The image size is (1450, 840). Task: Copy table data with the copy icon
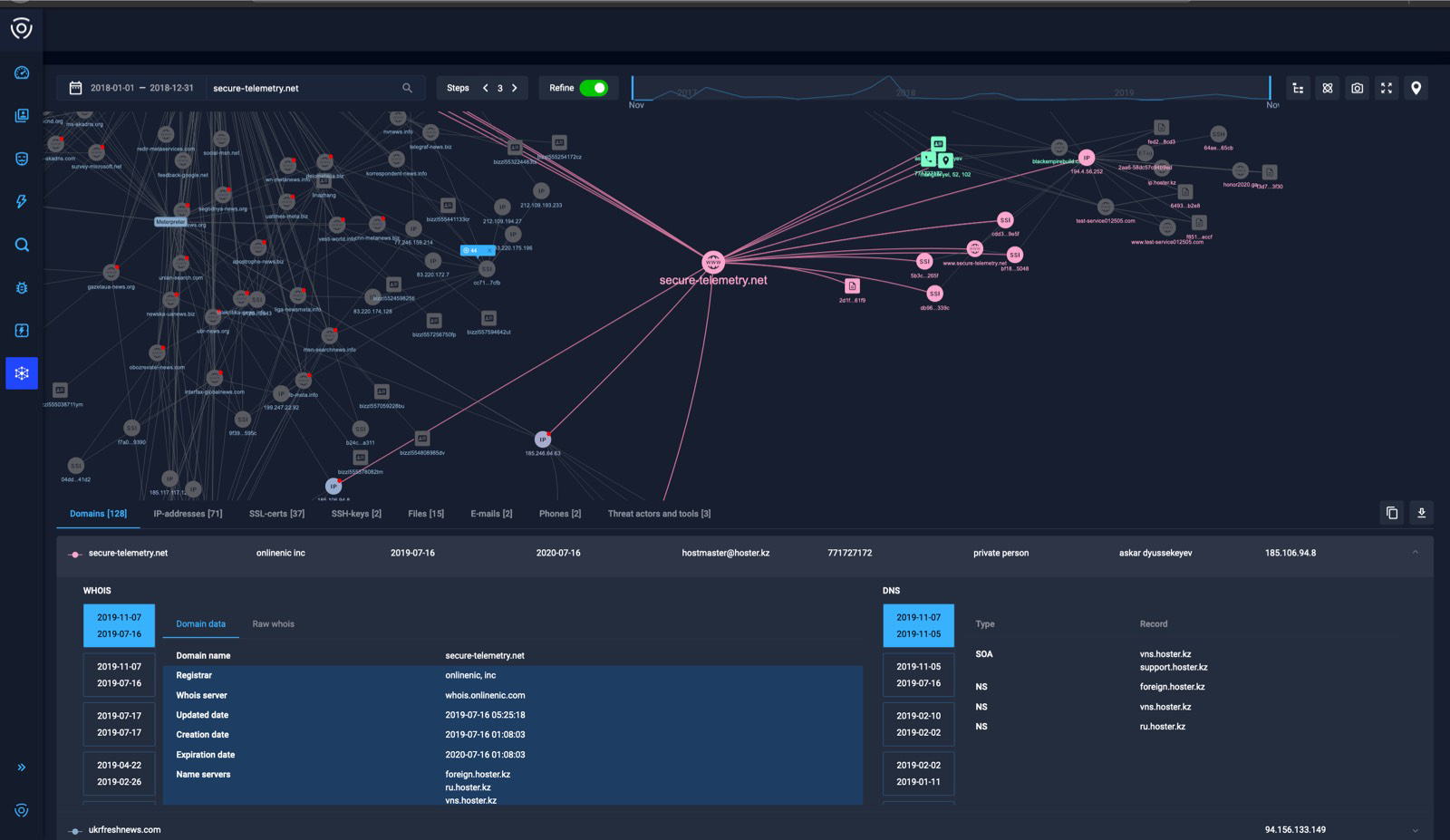coord(1392,513)
